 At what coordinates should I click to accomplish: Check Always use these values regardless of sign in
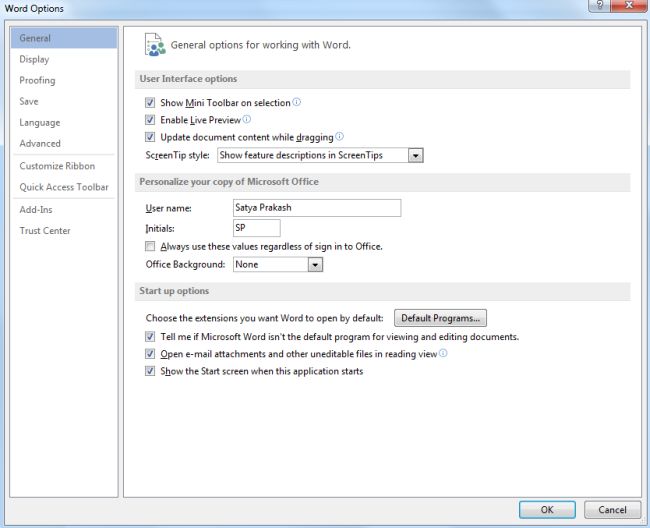(150, 246)
